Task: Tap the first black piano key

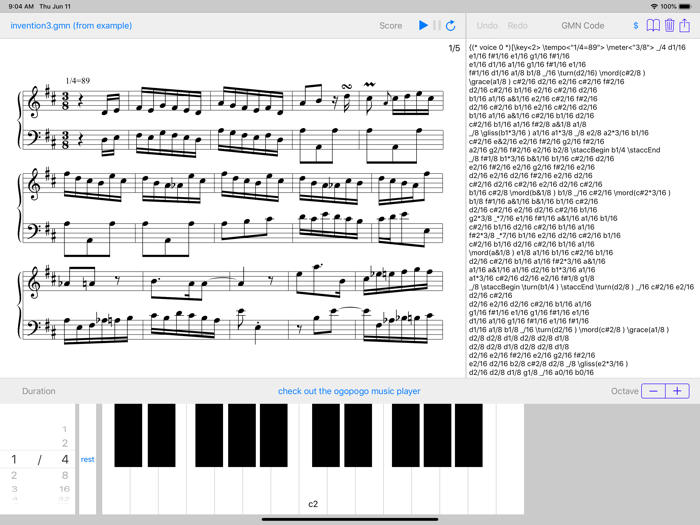Action: pos(128,435)
